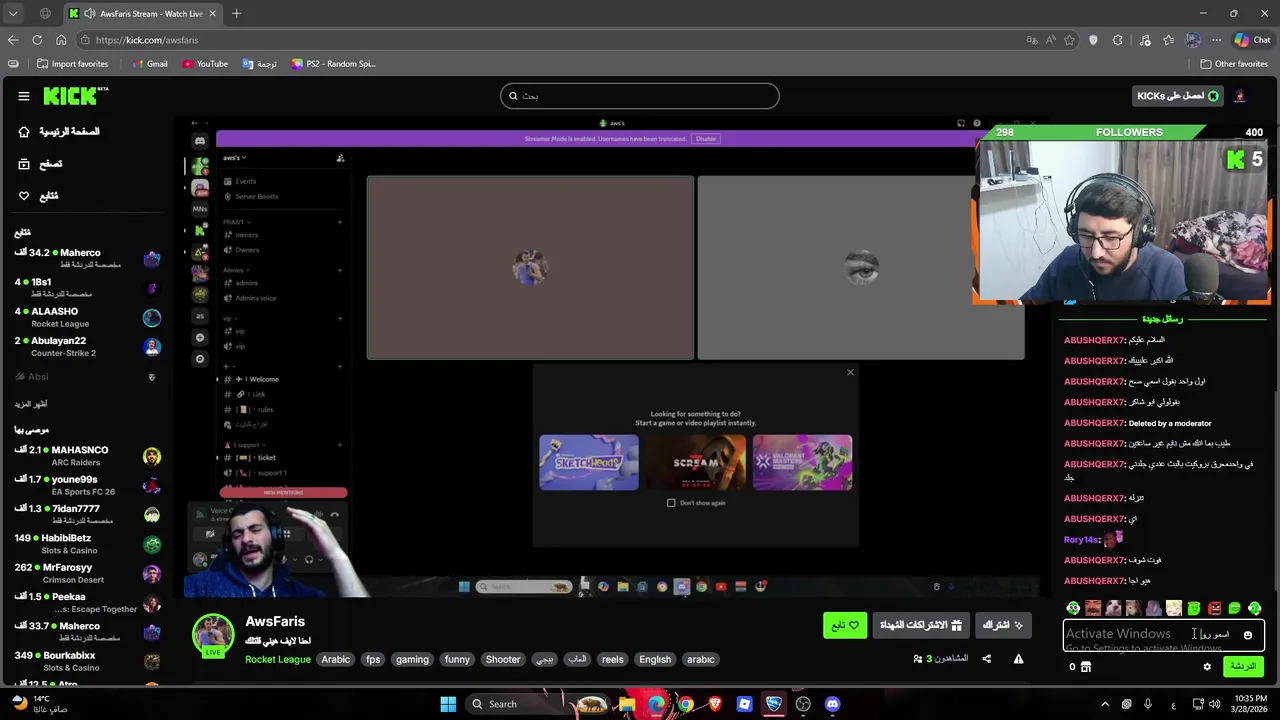
Task: Click the Sketch Heads activity thumbnail
Action: click(589, 462)
